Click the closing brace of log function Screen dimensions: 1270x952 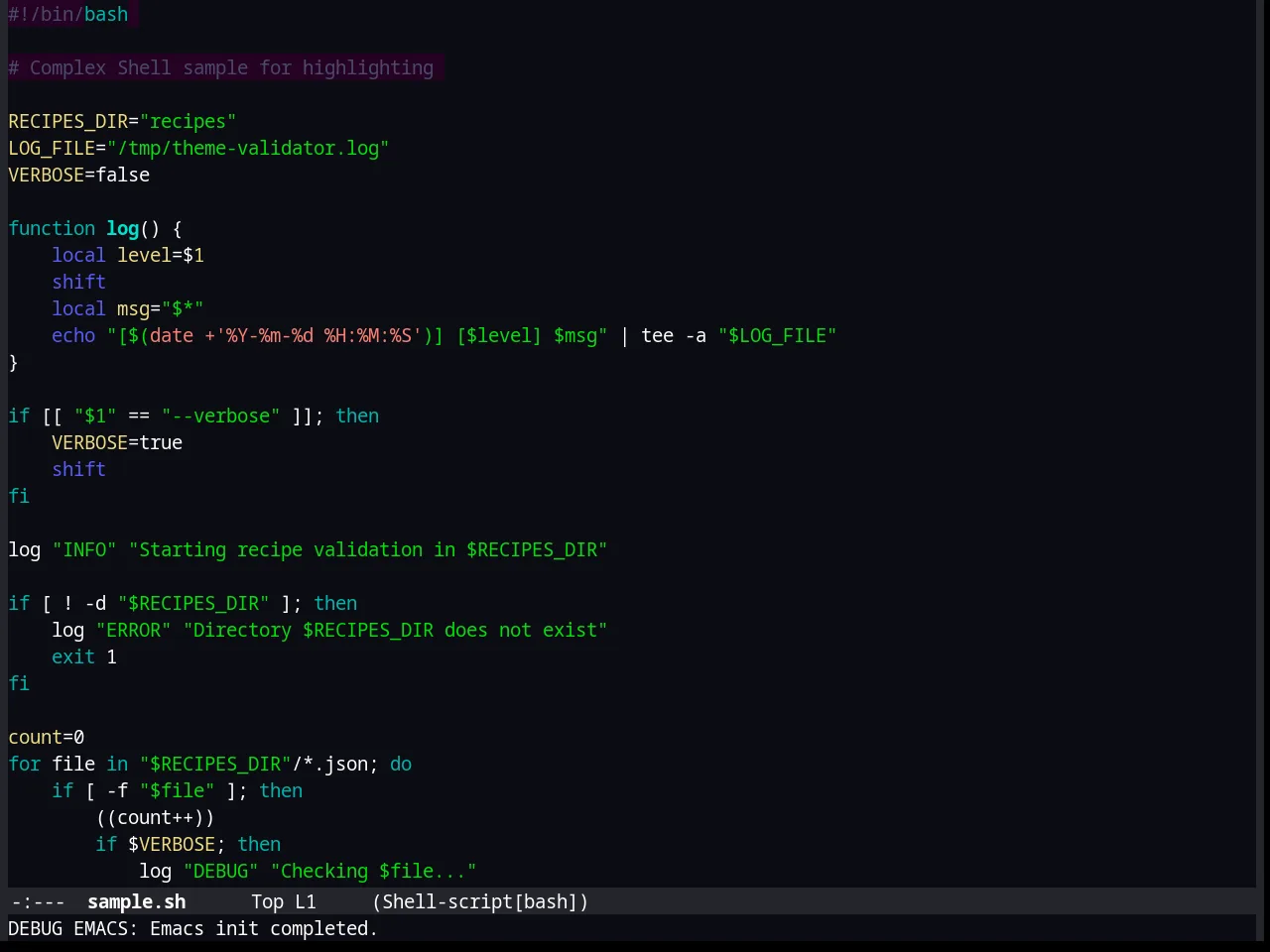coord(13,362)
